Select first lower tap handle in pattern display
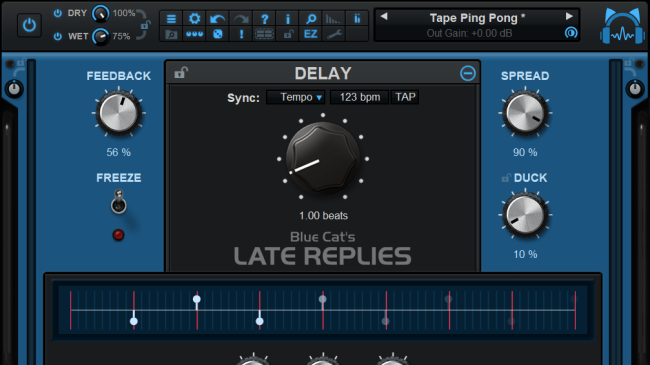 [x=133, y=321]
